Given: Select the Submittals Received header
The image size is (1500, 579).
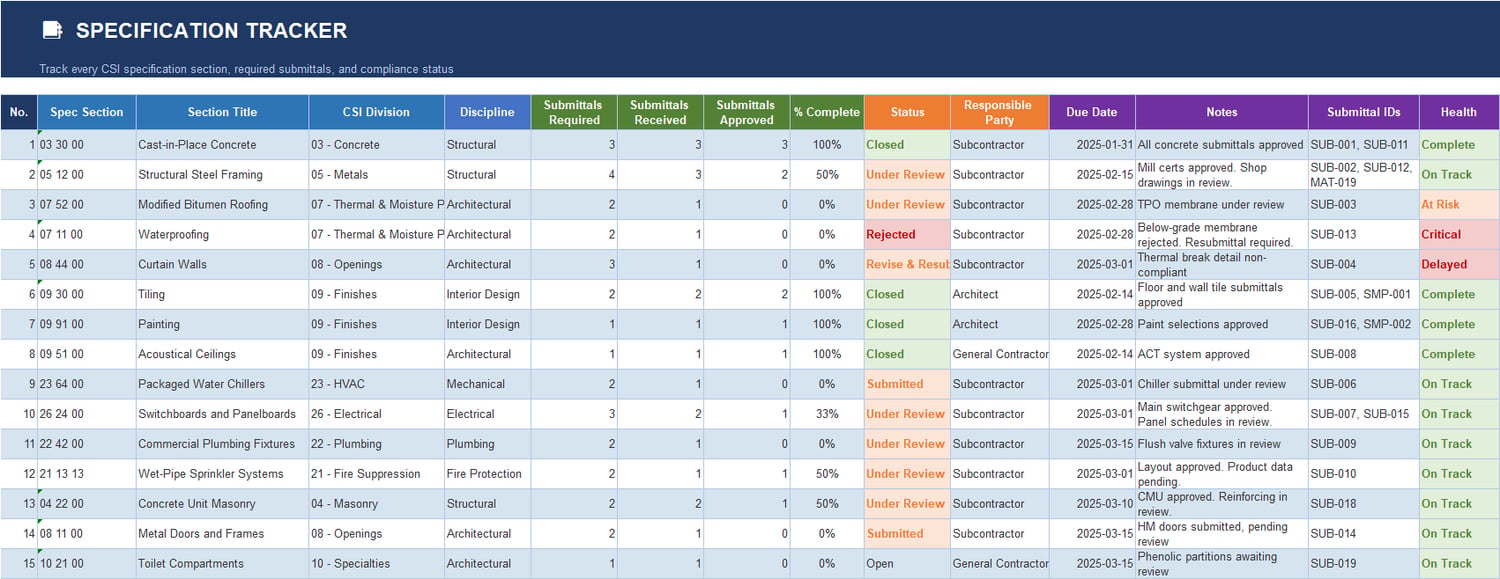Looking at the screenshot, I should (660, 112).
